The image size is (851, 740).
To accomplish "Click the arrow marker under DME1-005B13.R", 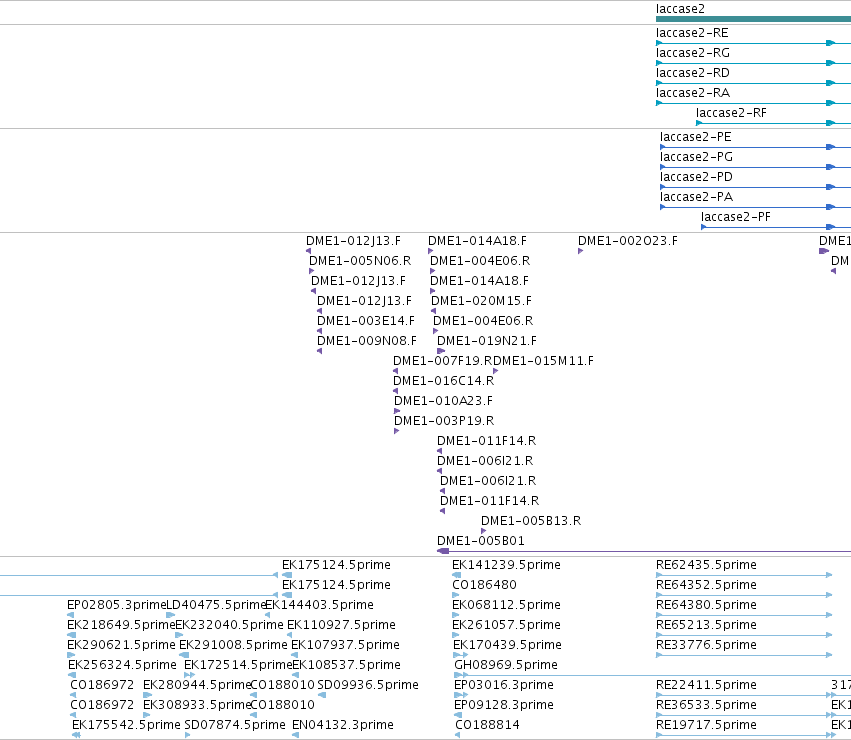I will (x=484, y=531).
